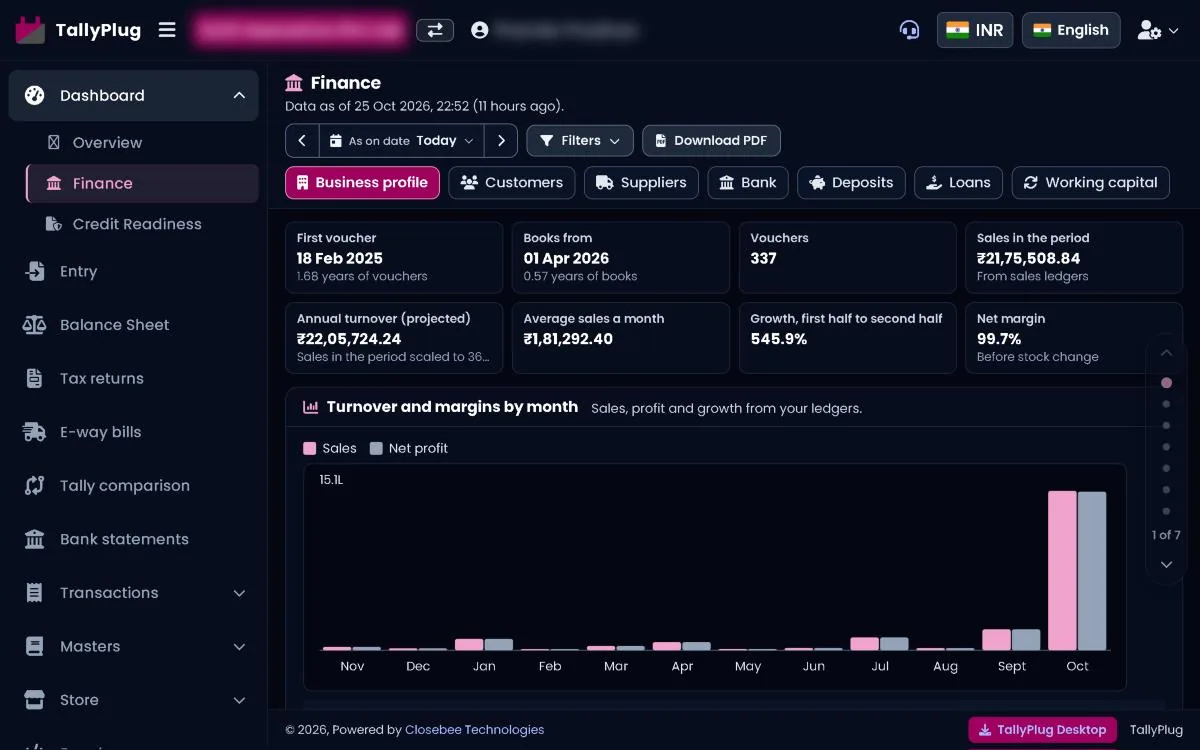This screenshot has height=750, width=1200.
Task: Click the September Net profit bar
Action: click(x=1026, y=640)
